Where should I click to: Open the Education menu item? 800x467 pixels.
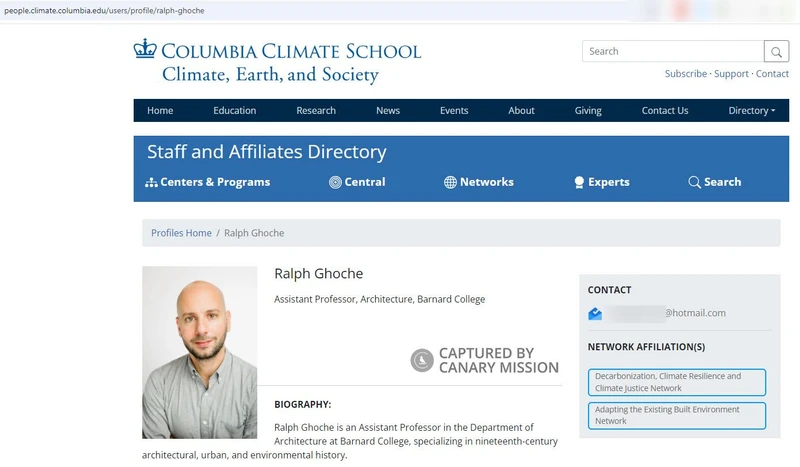[x=235, y=111]
